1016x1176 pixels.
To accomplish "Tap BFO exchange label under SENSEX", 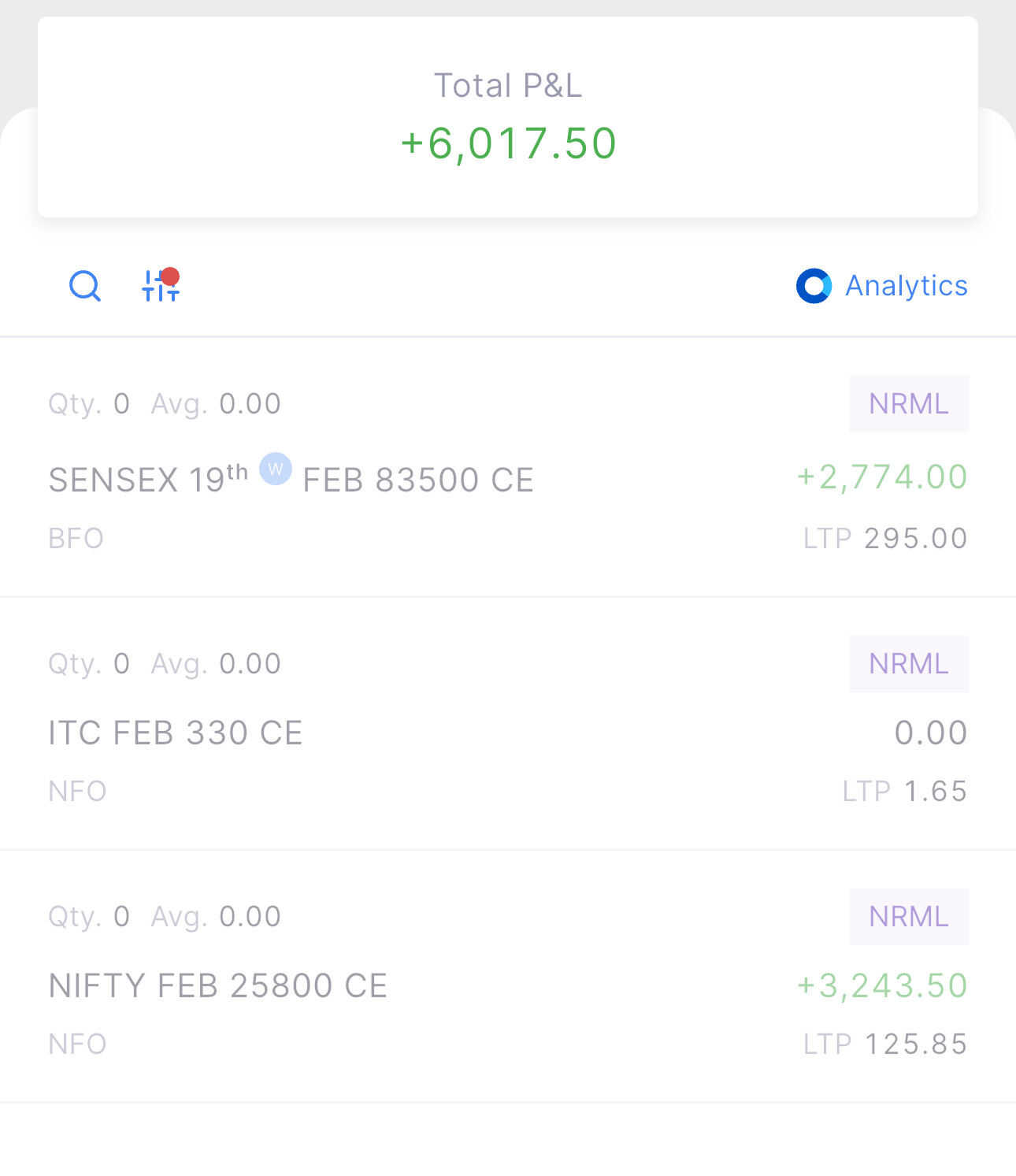I will pos(76,539).
